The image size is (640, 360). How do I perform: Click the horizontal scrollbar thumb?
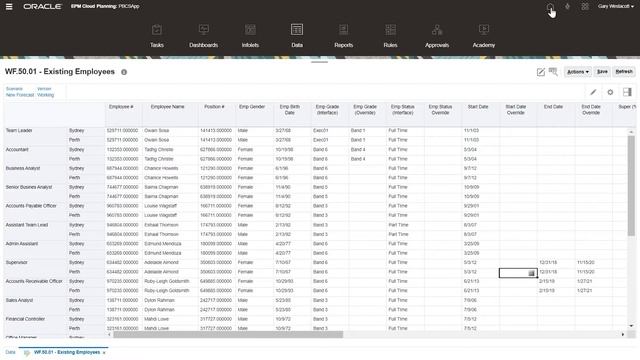pos(228,334)
